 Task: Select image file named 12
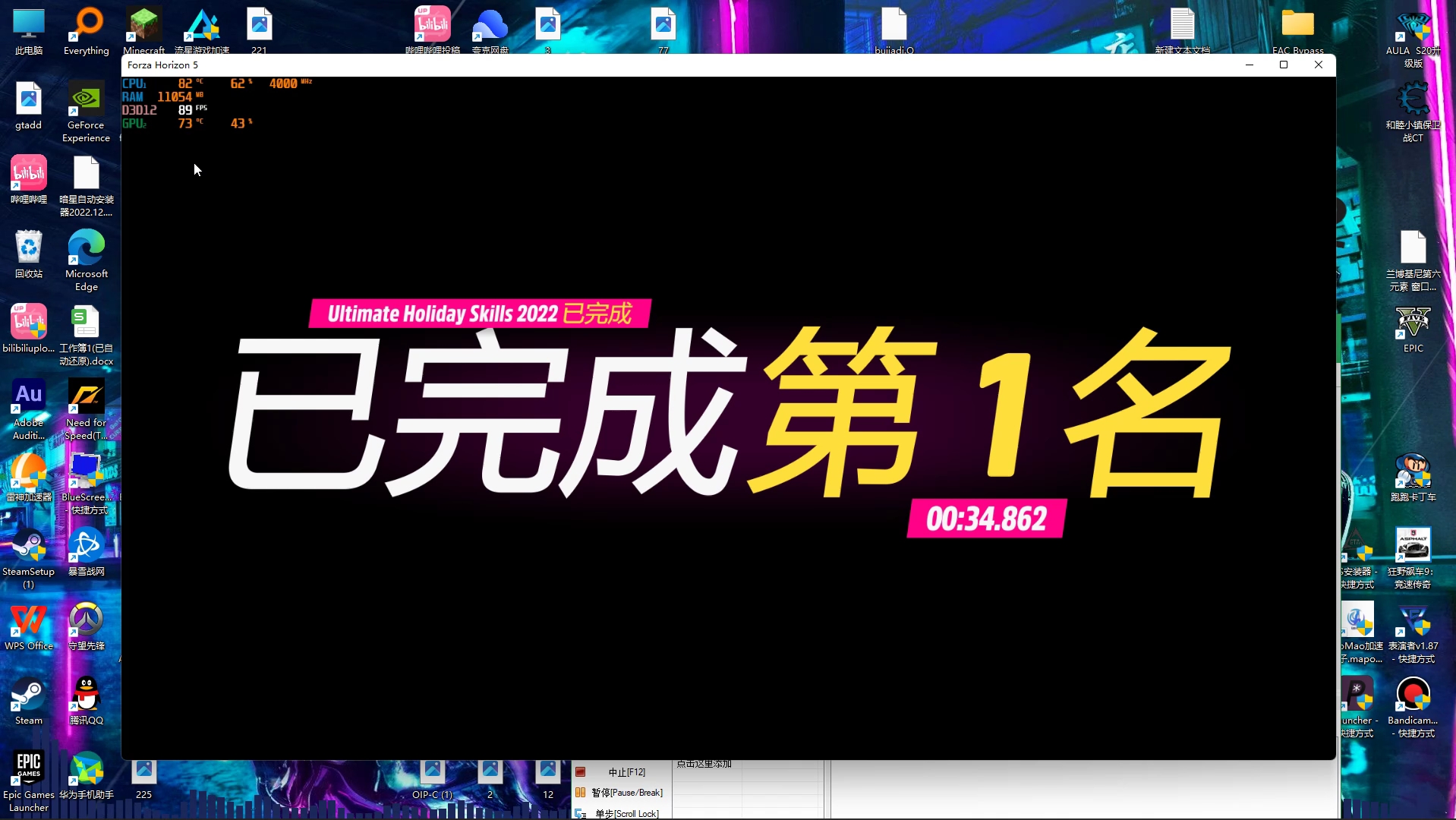coord(548,780)
